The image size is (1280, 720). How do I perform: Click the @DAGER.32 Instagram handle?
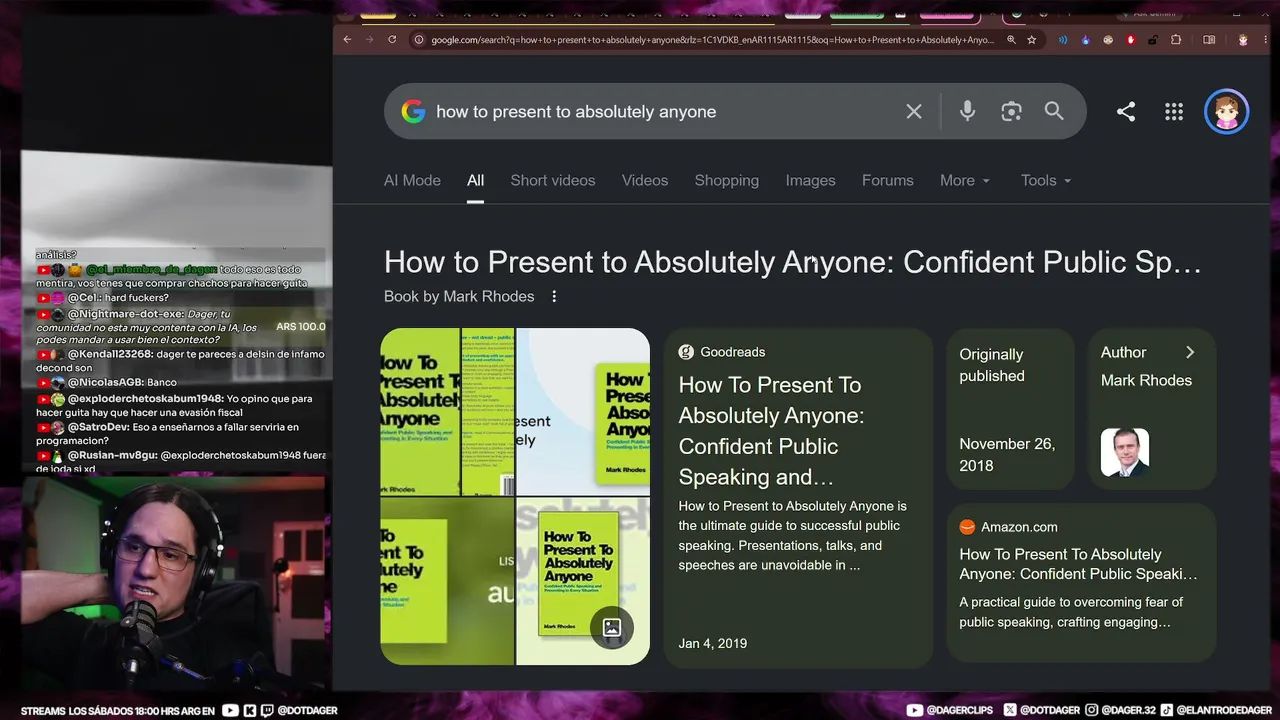tap(1129, 711)
